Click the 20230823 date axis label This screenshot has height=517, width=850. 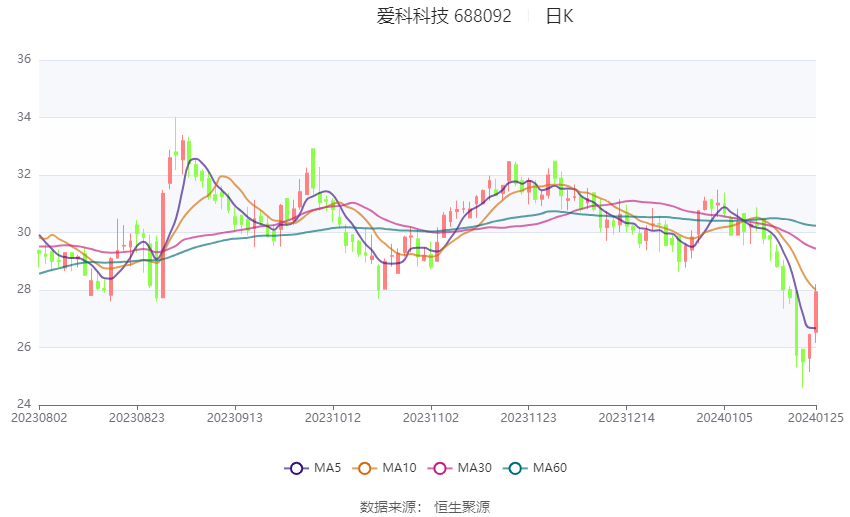point(137,418)
